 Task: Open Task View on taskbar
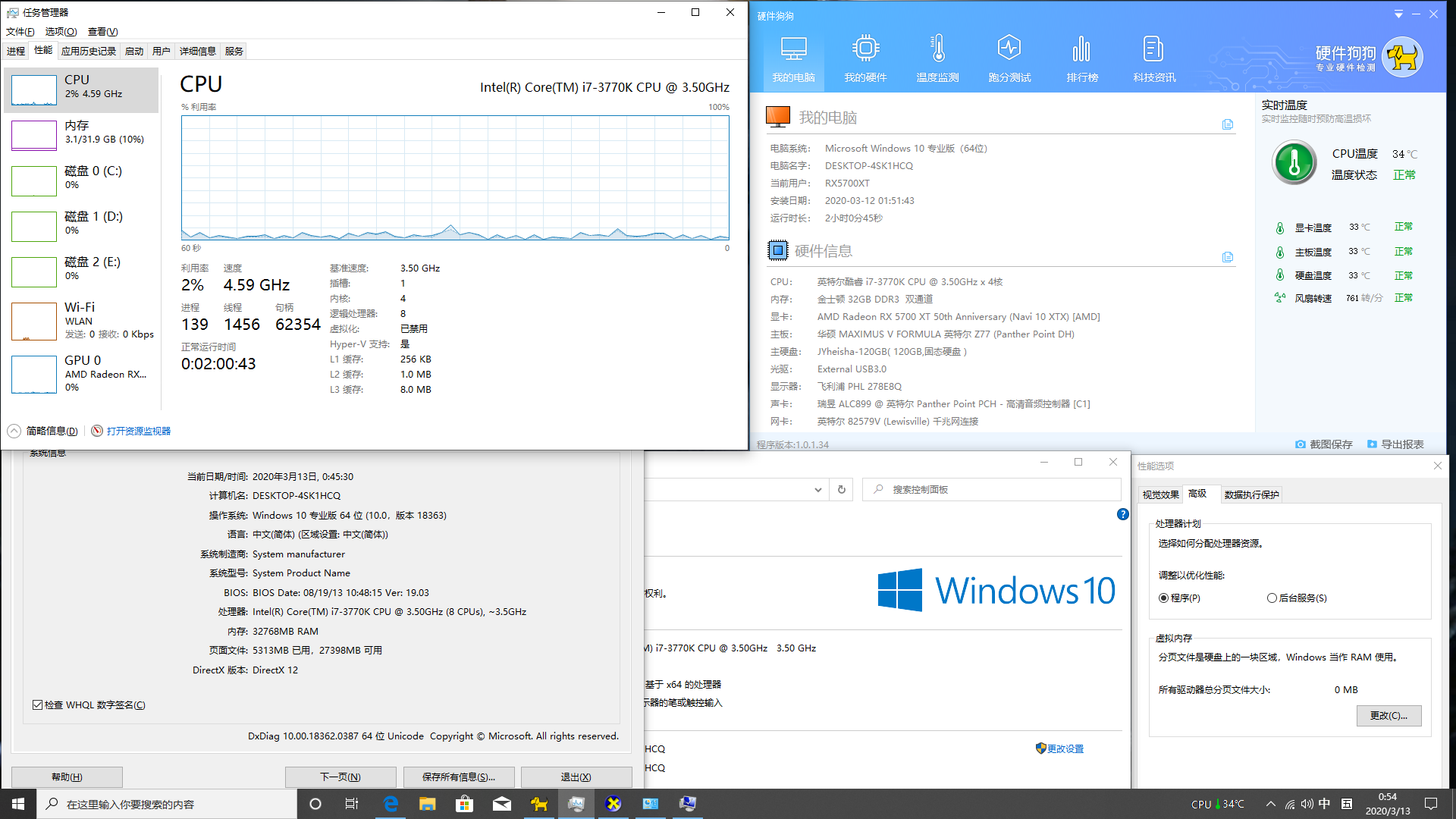tap(352, 804)
